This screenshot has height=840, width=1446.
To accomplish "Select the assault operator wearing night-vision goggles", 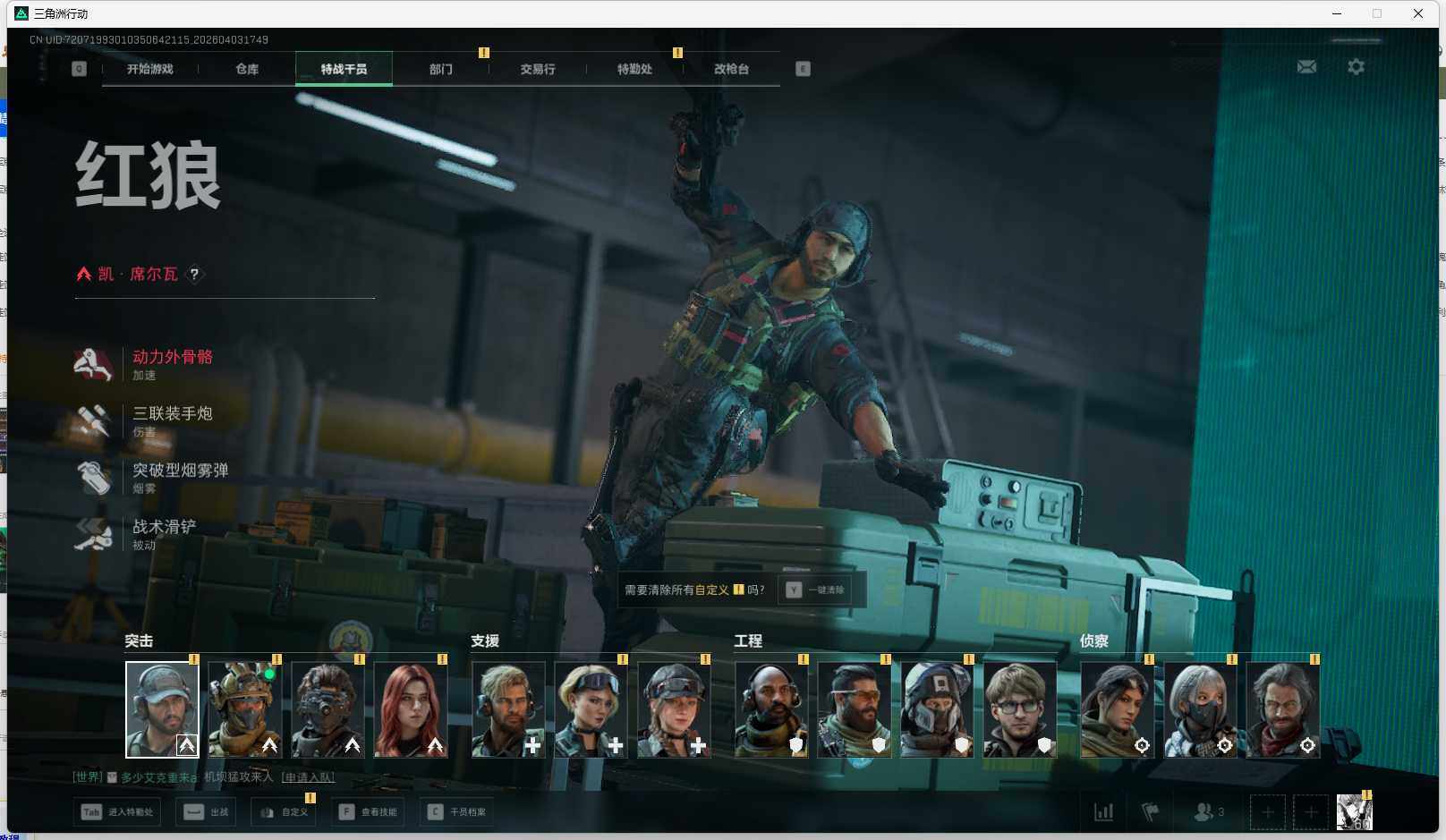I will click(x=327, y=709).
